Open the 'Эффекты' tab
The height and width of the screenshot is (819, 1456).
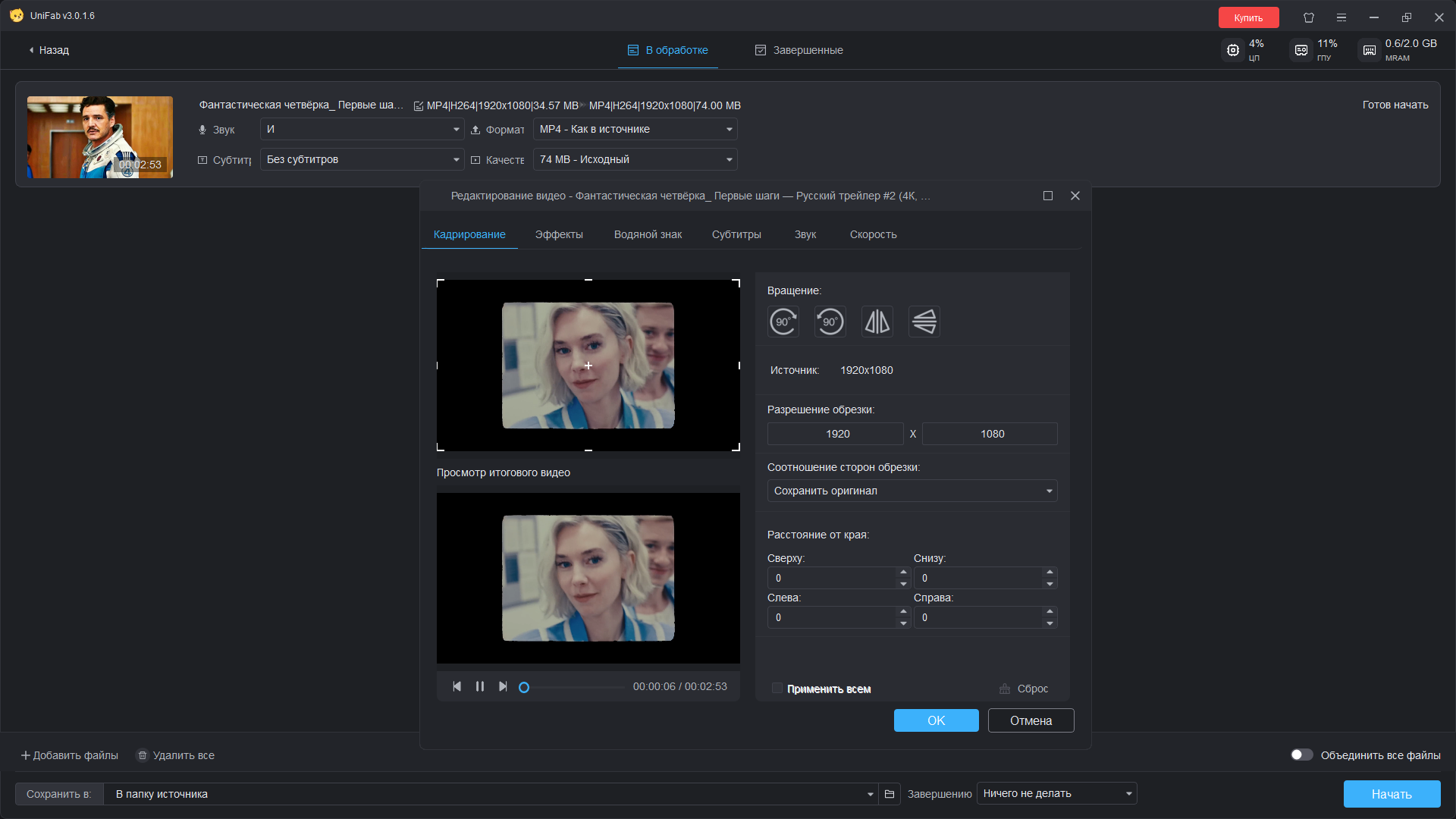coord(559,234)
